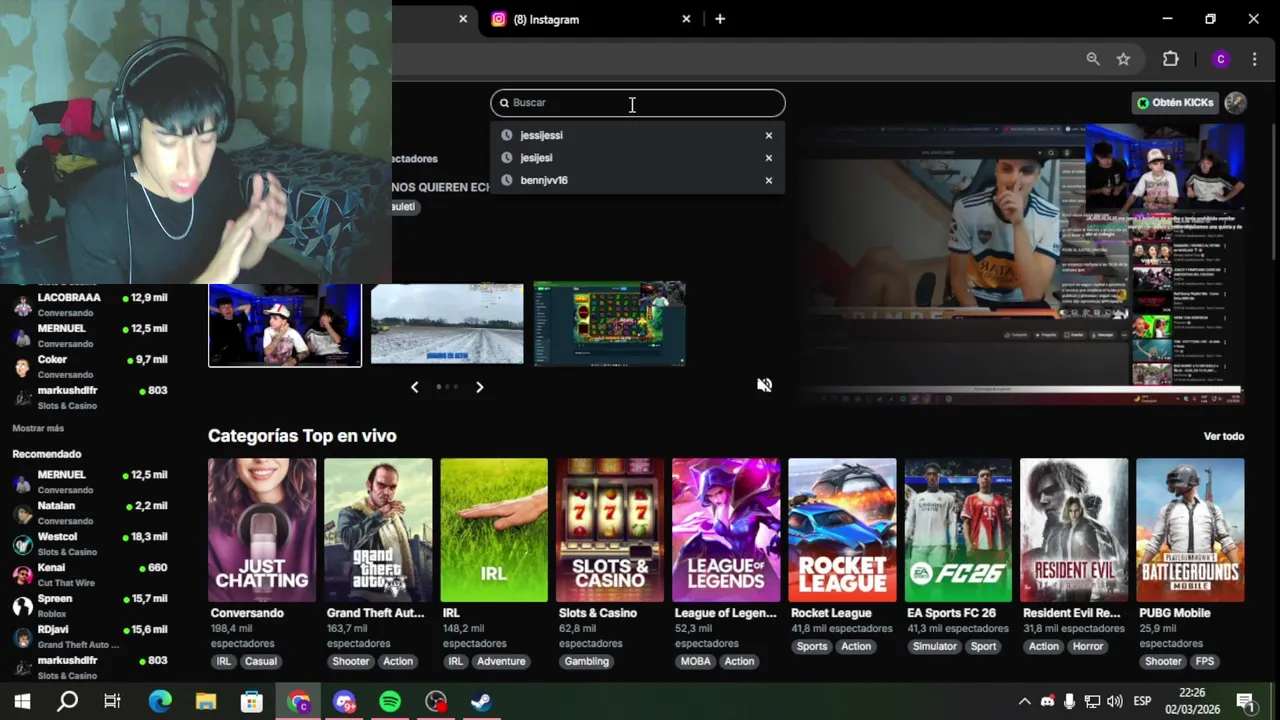
Task: Select the jesijesi search suggestion
Action: (x=536, y=158)
